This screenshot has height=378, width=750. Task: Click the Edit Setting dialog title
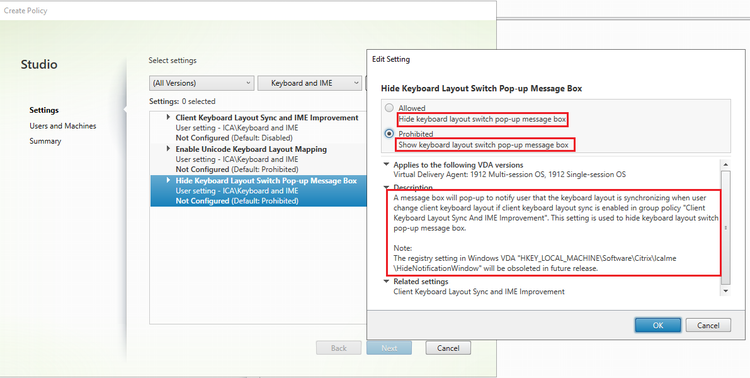(x=391, y=59)
